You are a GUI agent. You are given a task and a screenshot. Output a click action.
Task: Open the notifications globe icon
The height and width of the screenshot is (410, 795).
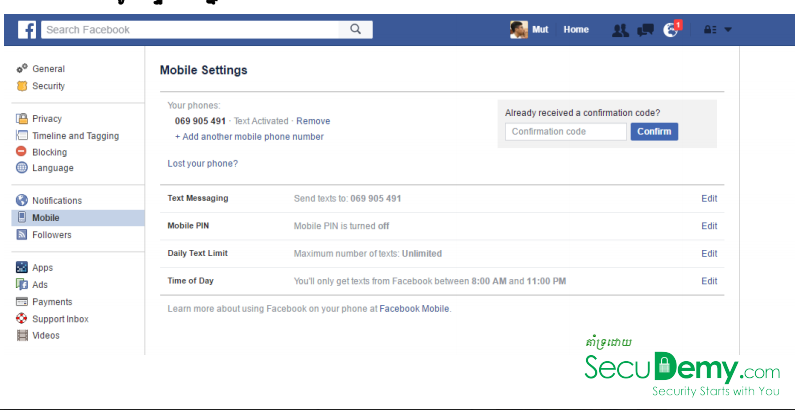(670, 30)
